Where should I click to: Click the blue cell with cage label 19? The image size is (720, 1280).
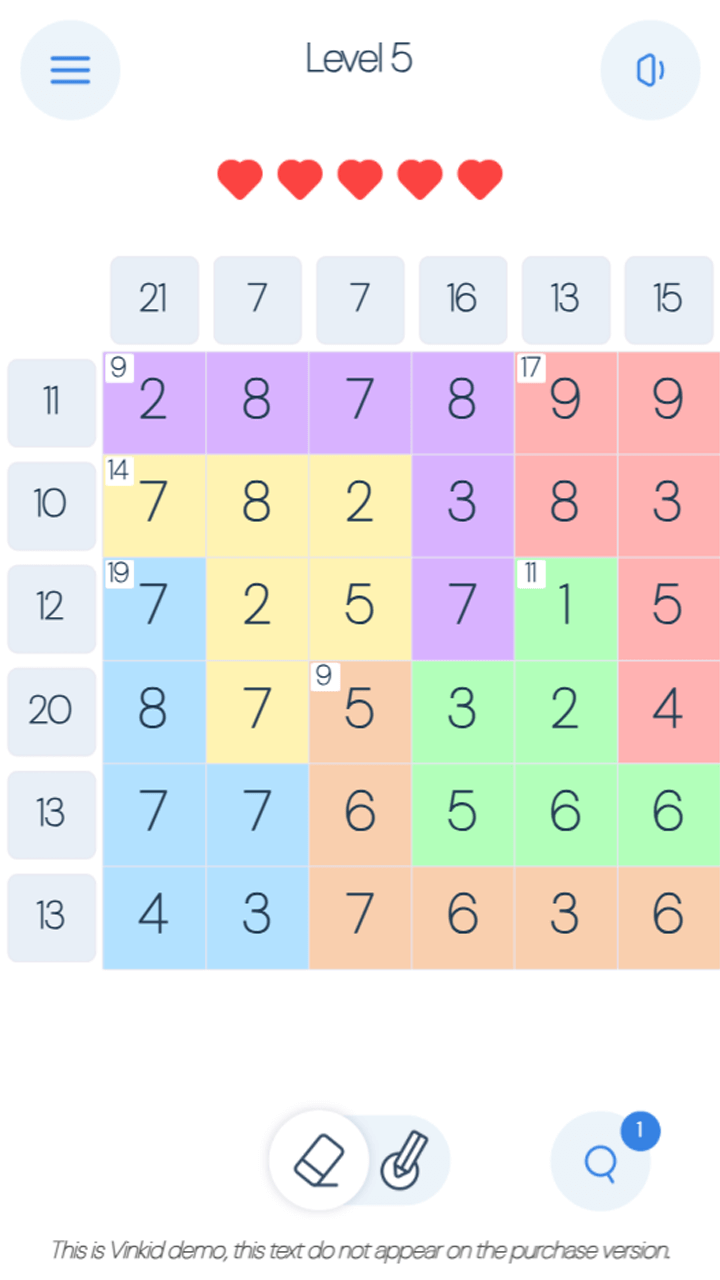pos(154,608)
